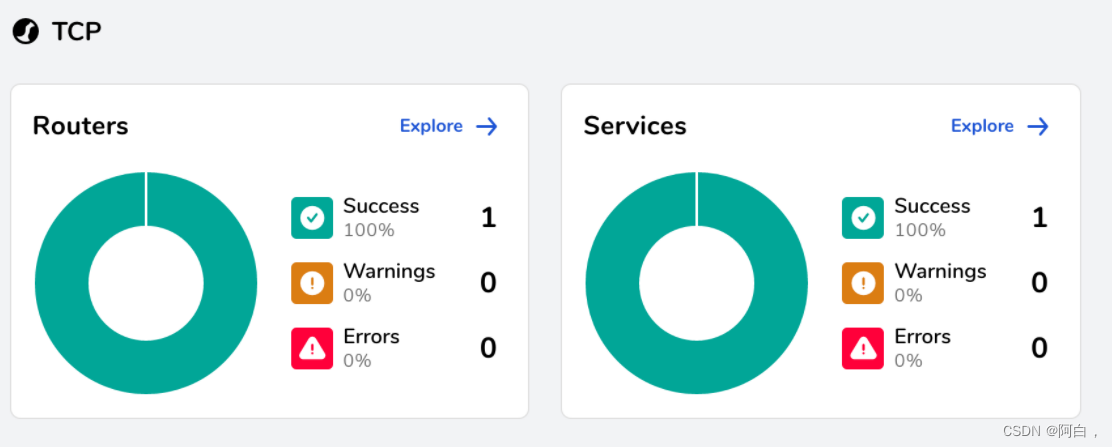This screenshot has height=447, width=1112.
Task: Click the Routers Success checkmark icon
Action: pos(312,218)
